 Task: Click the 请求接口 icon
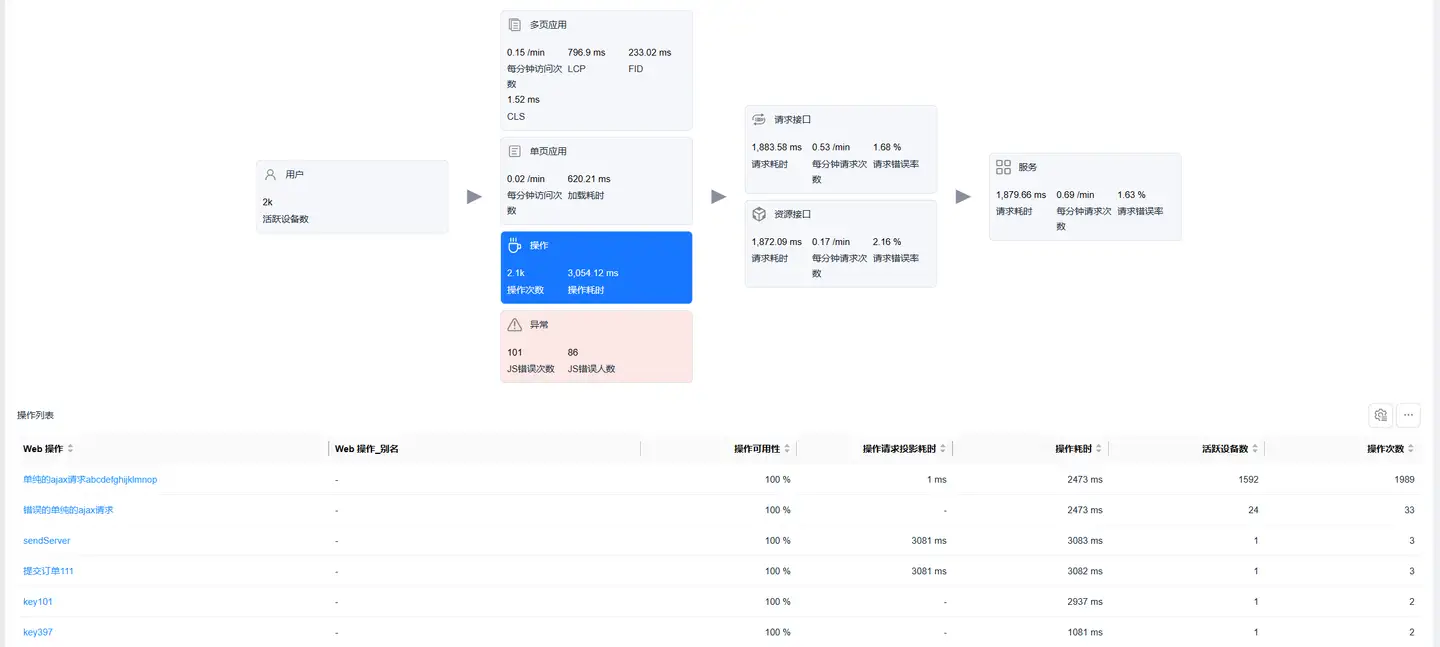pyautogui.click(x=759, y=119)
